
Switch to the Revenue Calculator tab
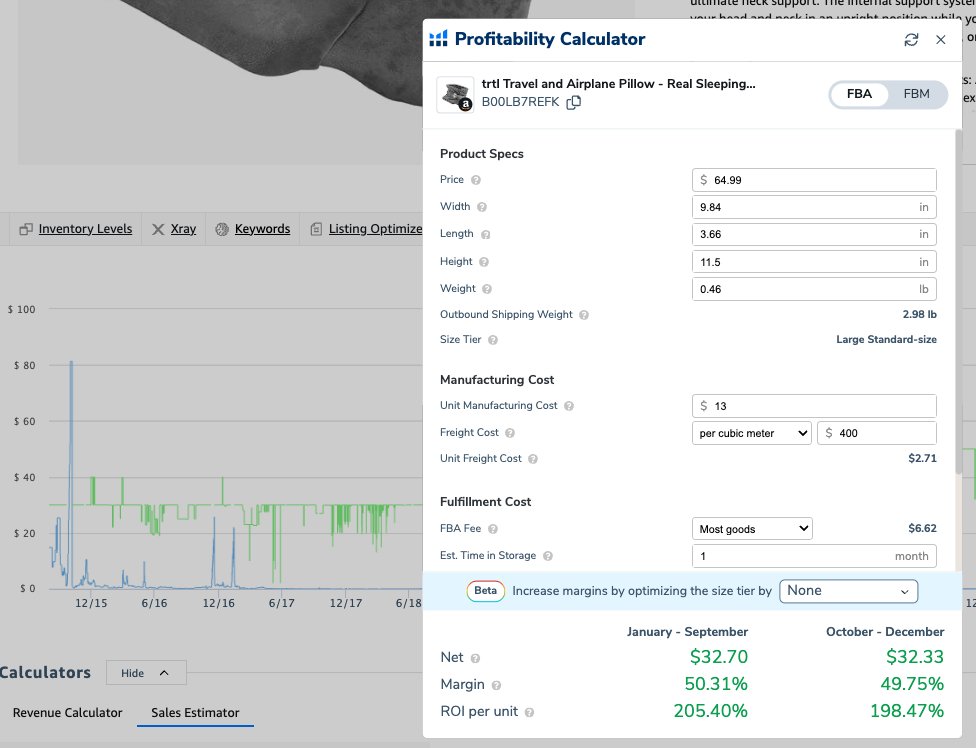point(67,713)
